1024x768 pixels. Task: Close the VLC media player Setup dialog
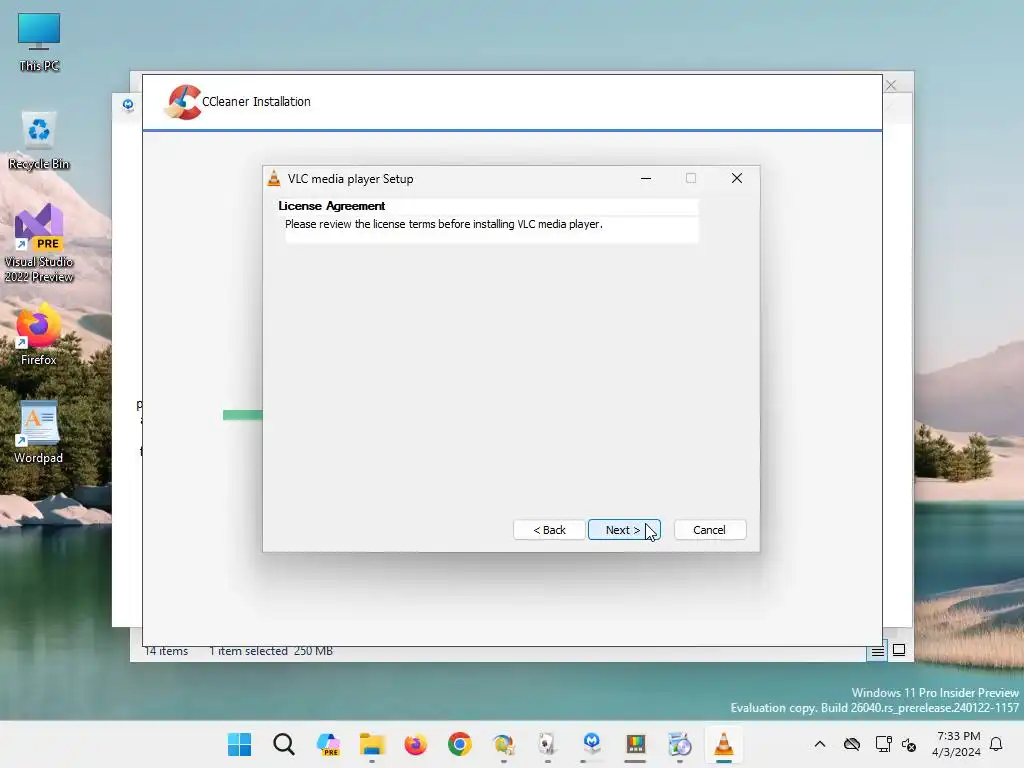(x=737, y=178)
